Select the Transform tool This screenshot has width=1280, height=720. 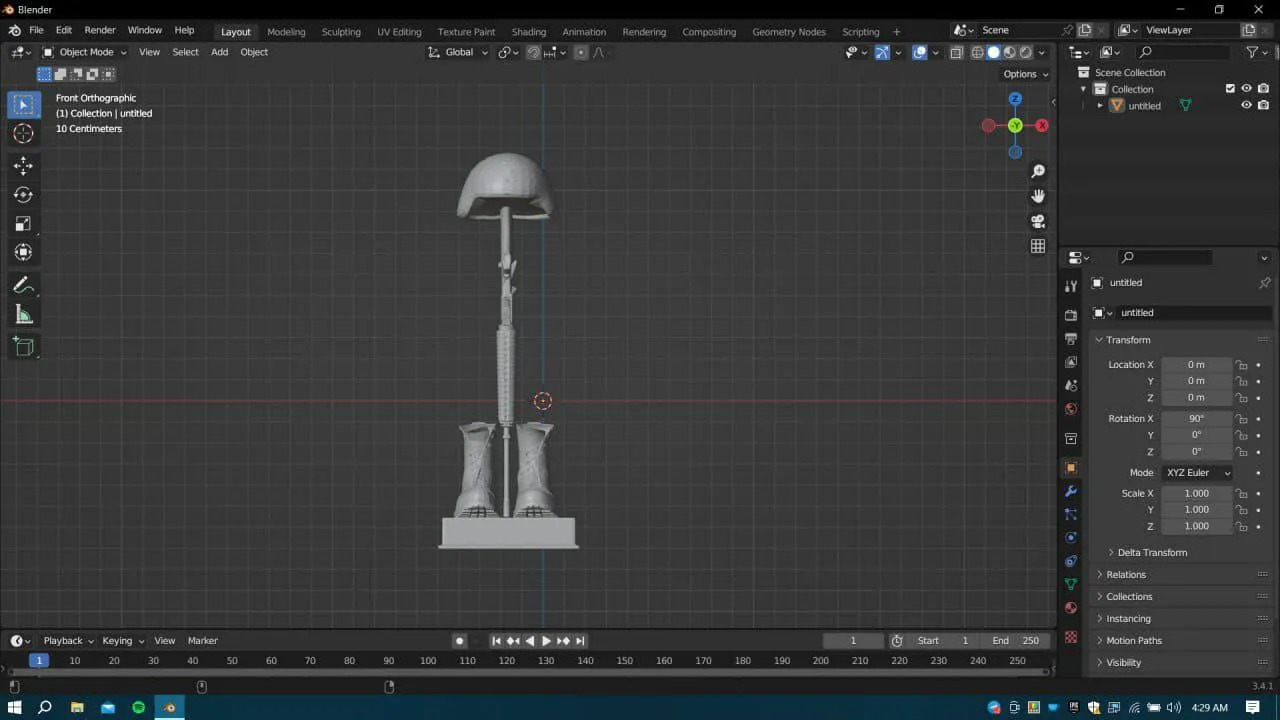point(24,253)
